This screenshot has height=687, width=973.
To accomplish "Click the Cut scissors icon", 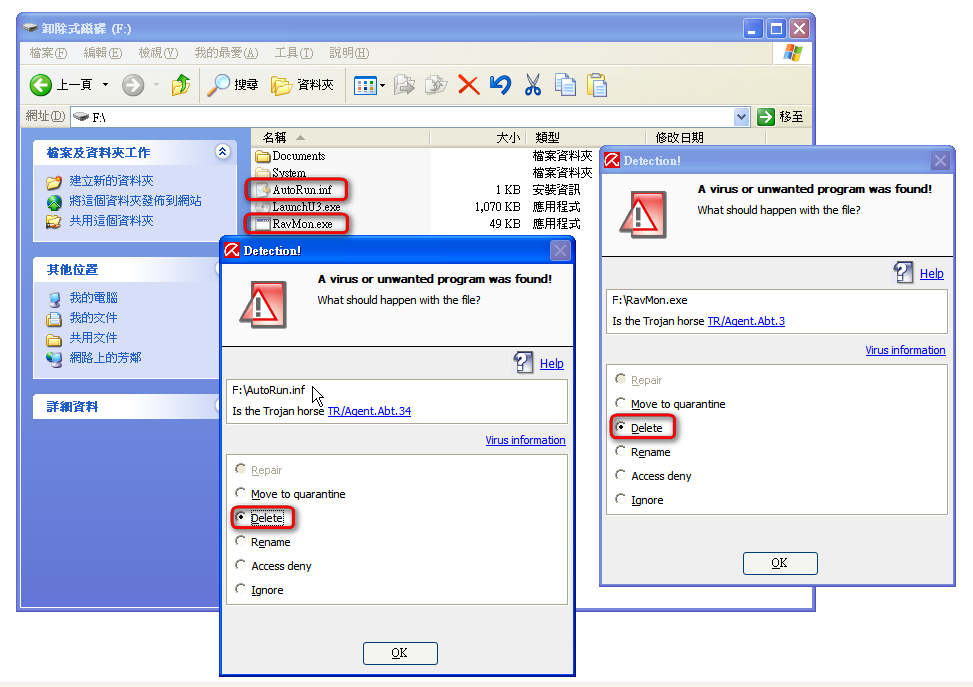I will pyautogui.click(x=532, y=85).
